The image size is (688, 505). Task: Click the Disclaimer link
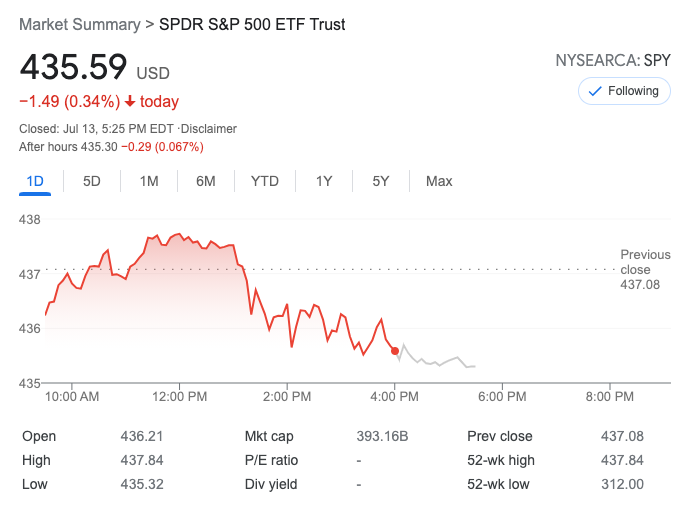(x=209, y=129)
